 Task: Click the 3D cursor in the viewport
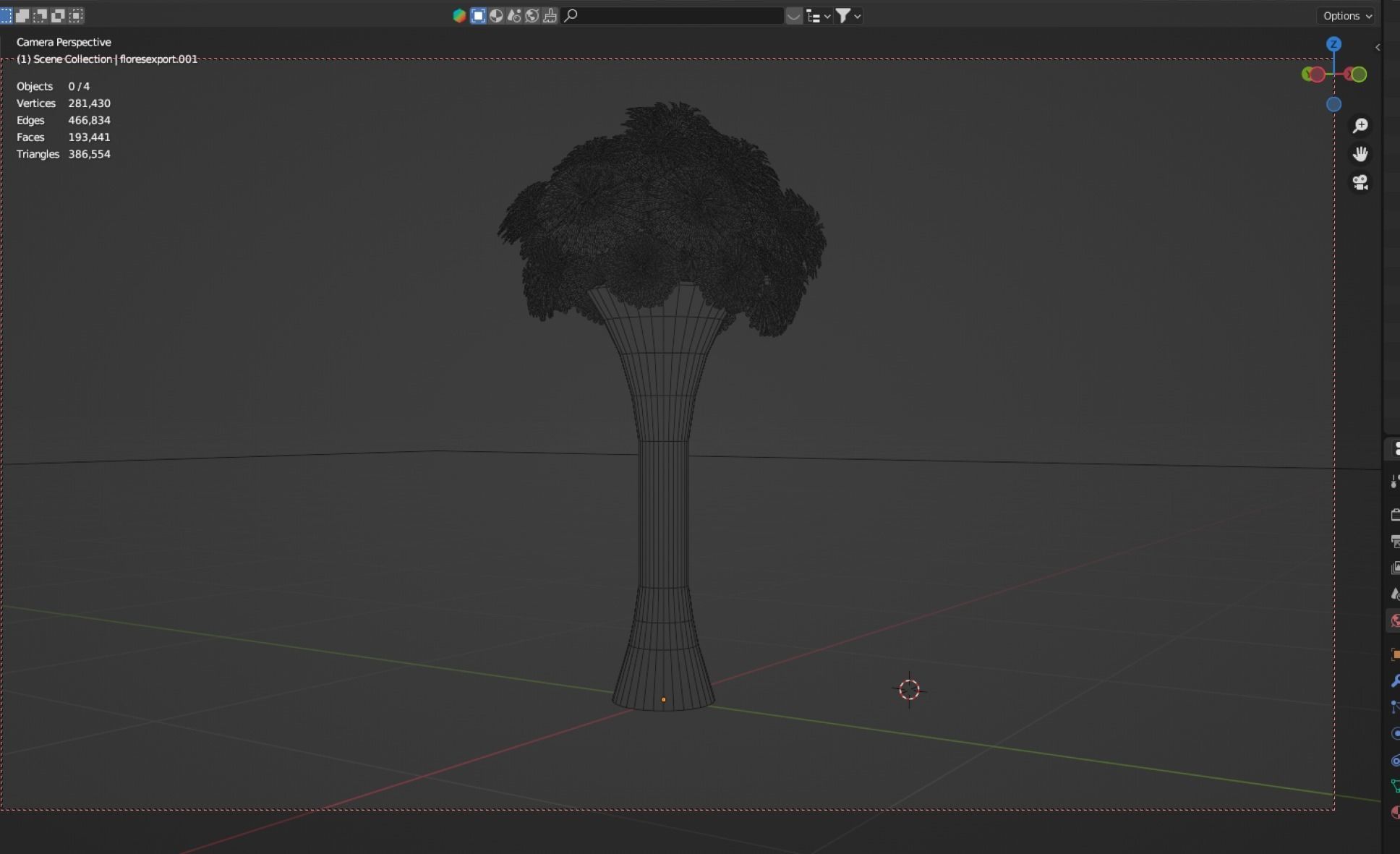[909, 690]
